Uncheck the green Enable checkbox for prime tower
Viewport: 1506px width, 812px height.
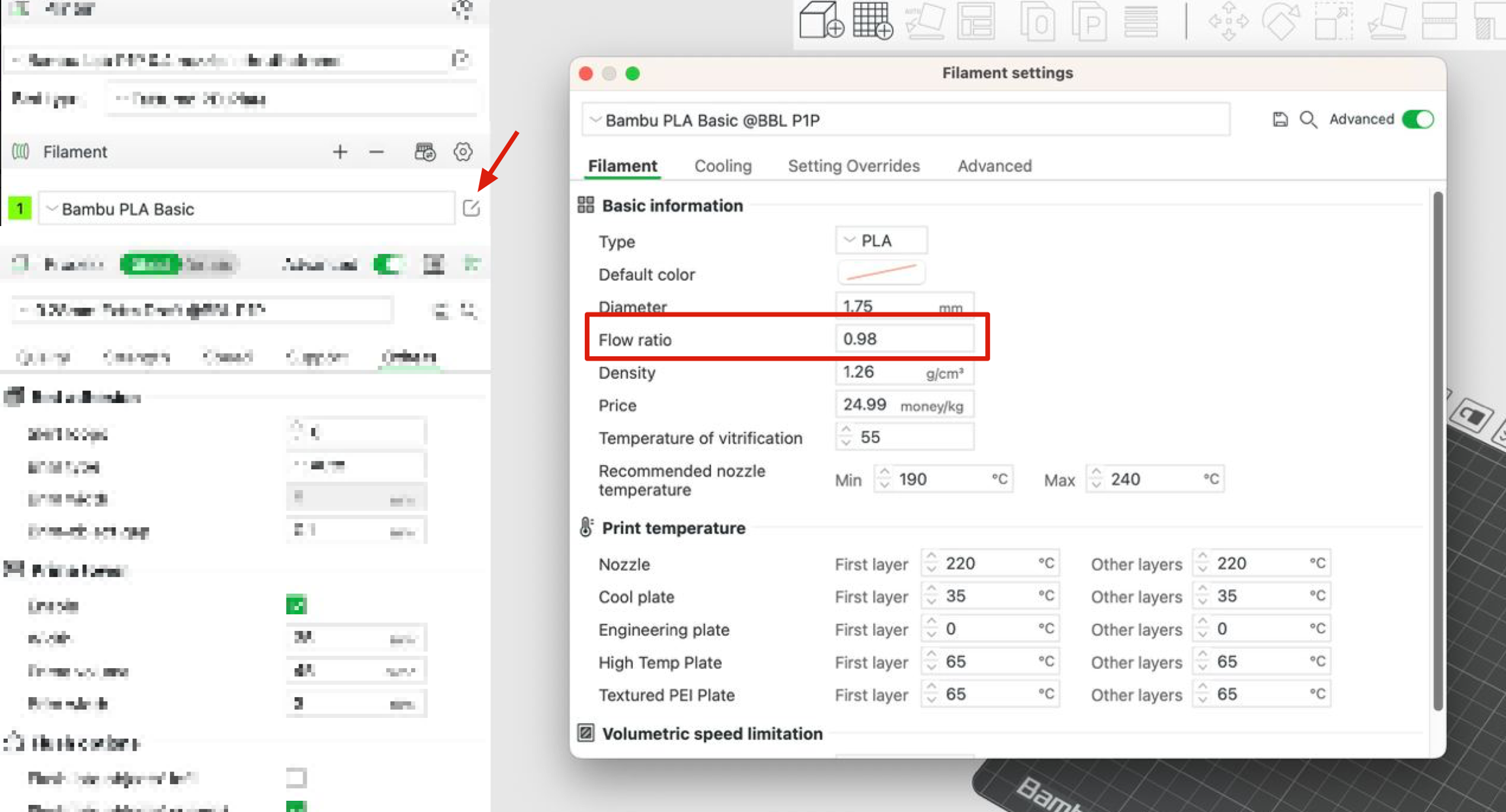(x=296, y=606)
